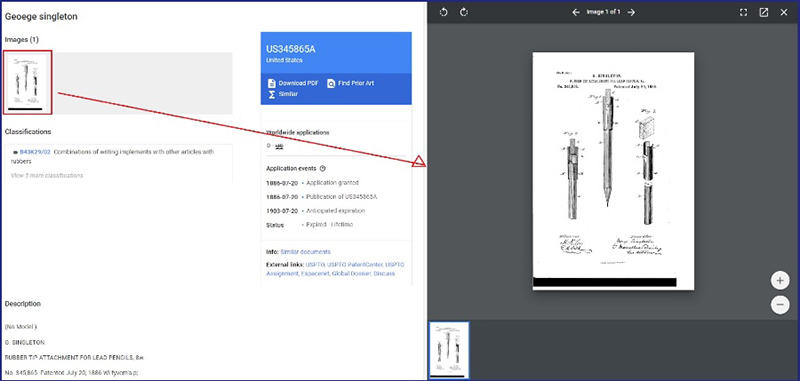800x381 pixels.
Task: Expand View more classifications
Action: coord(47,175)
